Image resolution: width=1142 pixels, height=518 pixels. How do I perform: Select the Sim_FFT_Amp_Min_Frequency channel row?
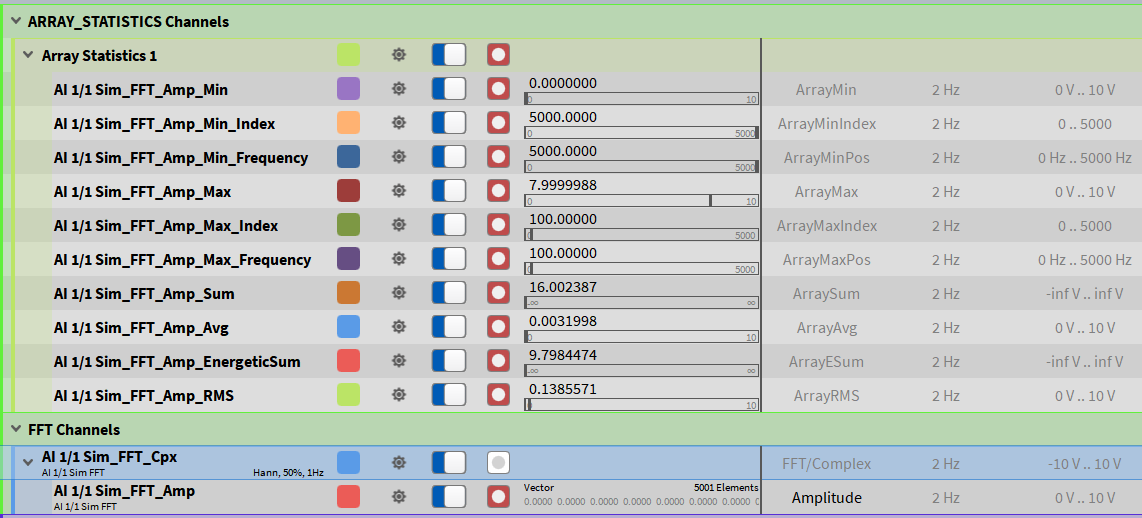click(180, 157)
